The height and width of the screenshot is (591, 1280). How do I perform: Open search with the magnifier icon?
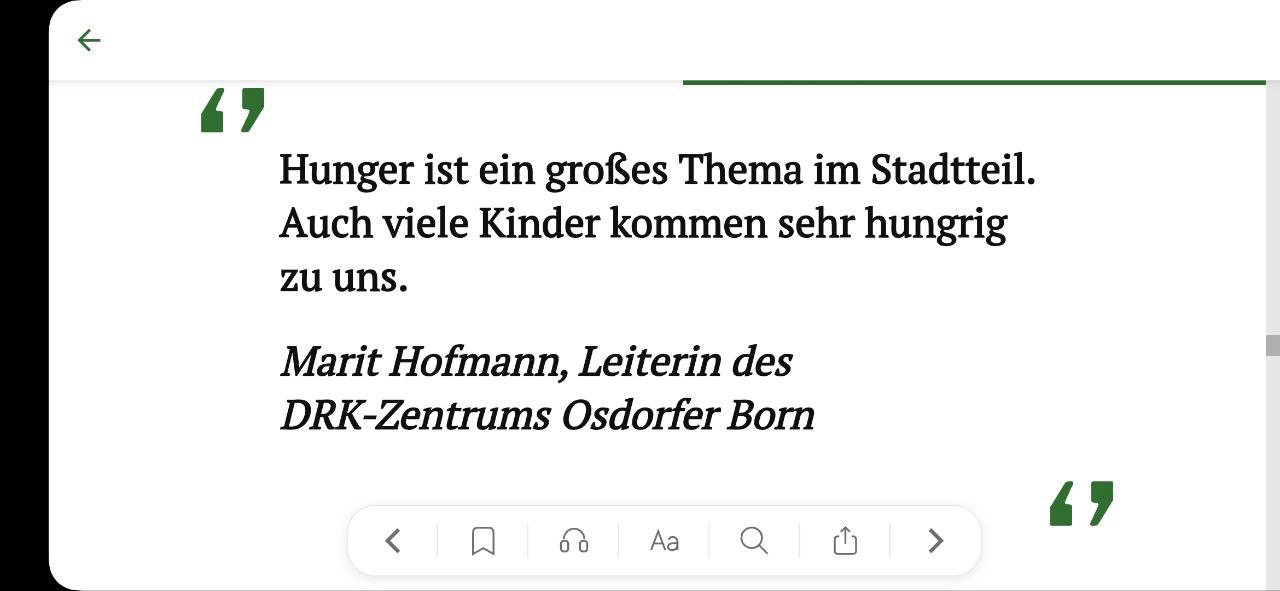(x=754, y=541)
